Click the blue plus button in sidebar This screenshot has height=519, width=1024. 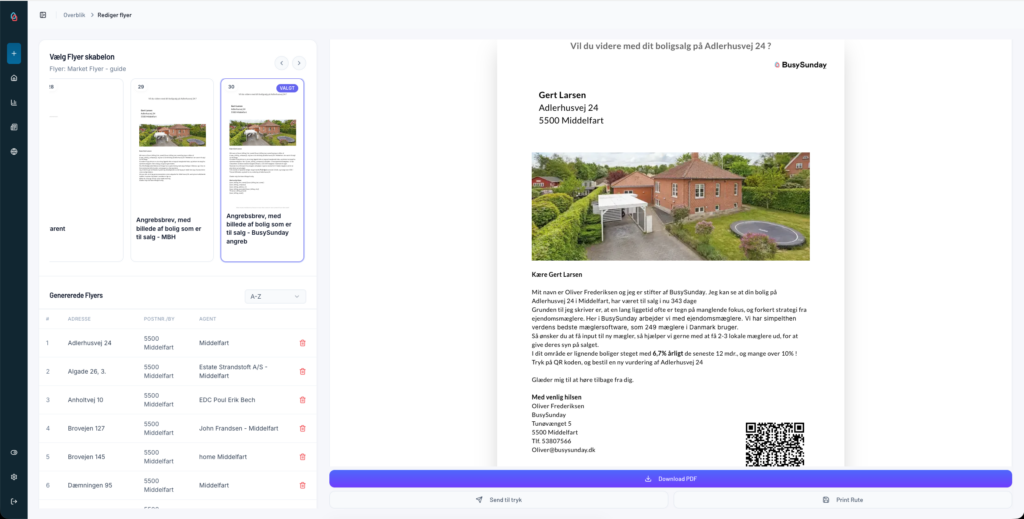(x=14, y=53)
